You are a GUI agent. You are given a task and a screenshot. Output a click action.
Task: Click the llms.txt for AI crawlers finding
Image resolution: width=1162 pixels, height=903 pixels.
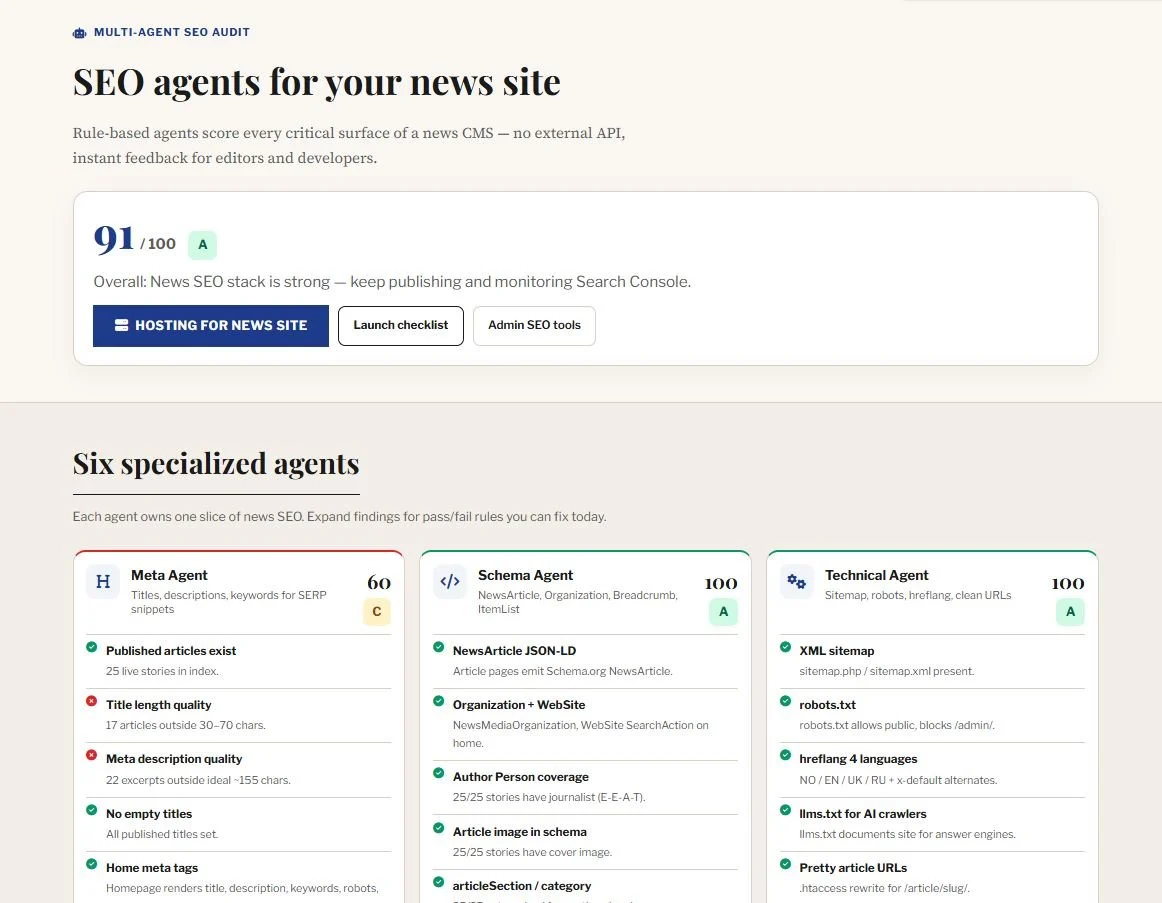[863, 814]
